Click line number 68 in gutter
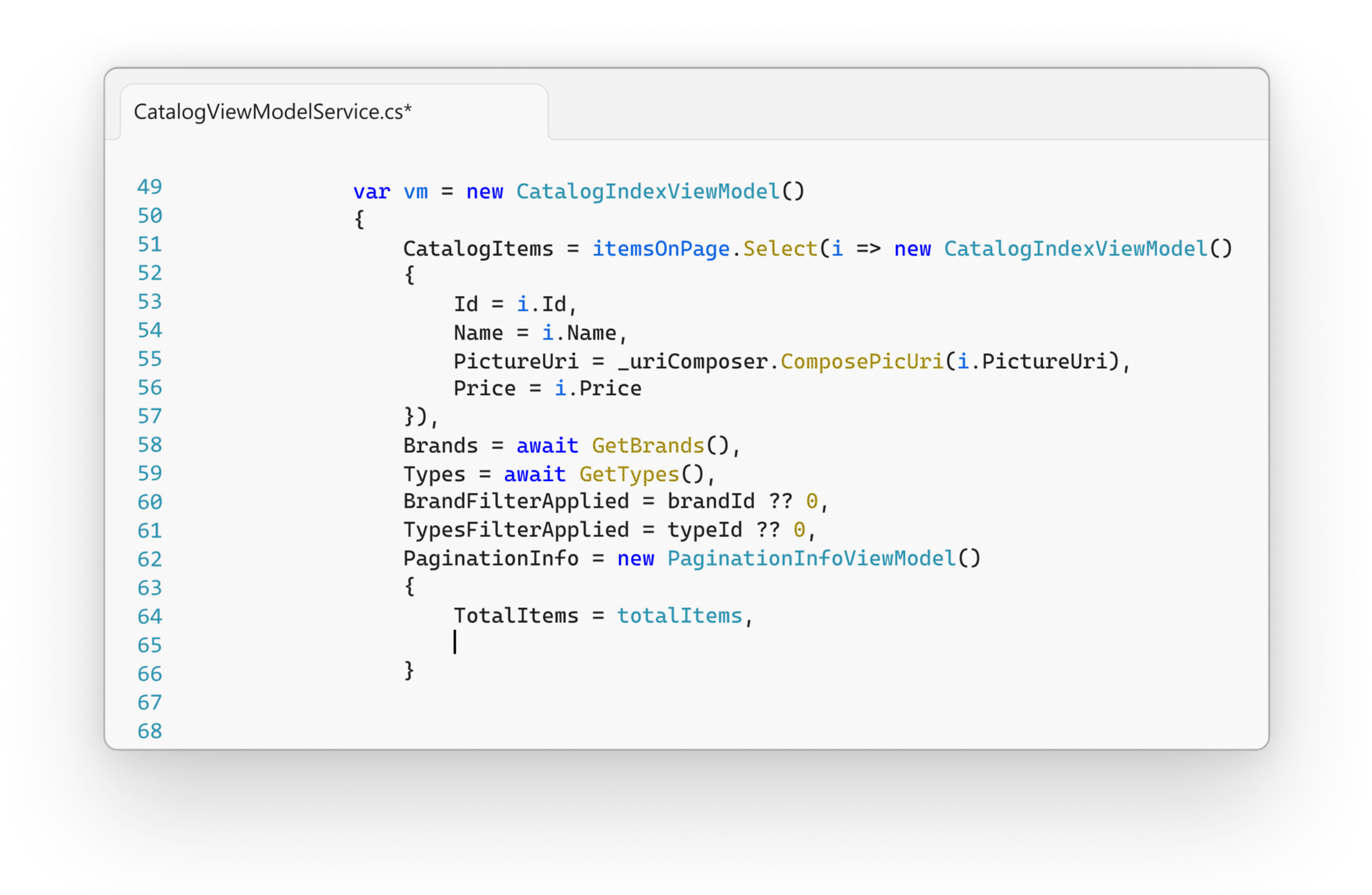1372x895 pixels. [149, 731]
